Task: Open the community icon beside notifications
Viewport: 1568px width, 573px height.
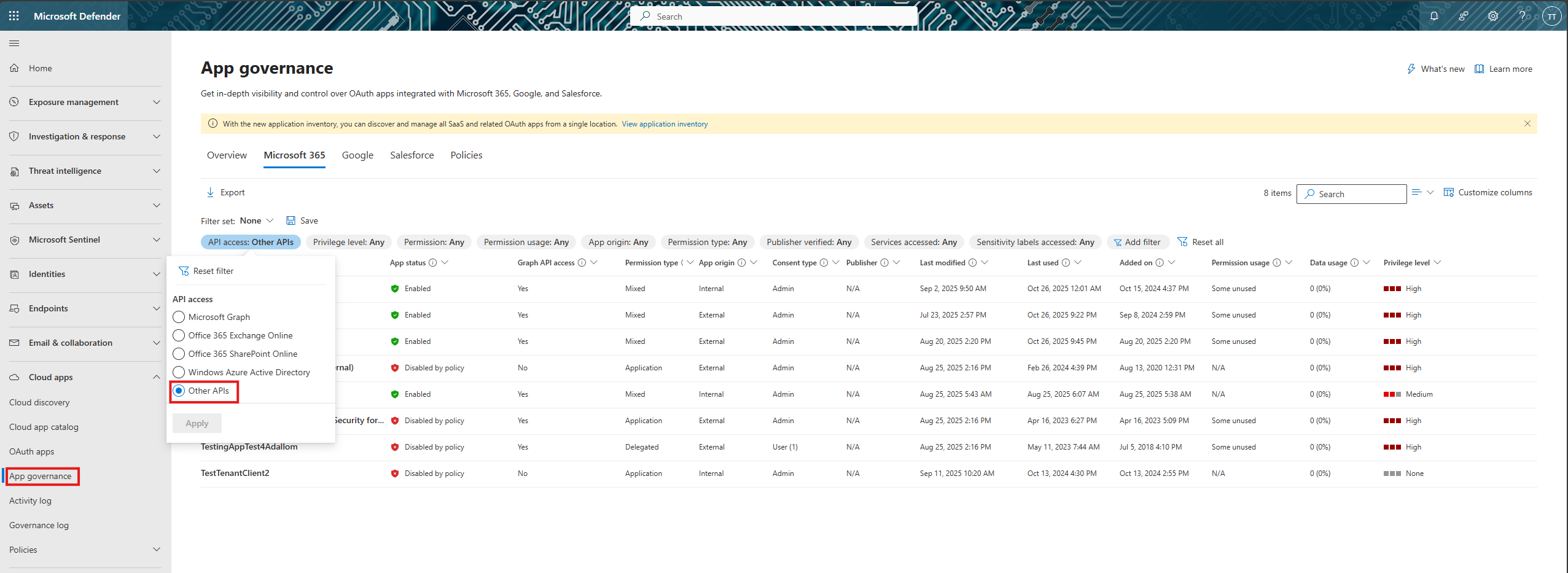Action: 1464,17
